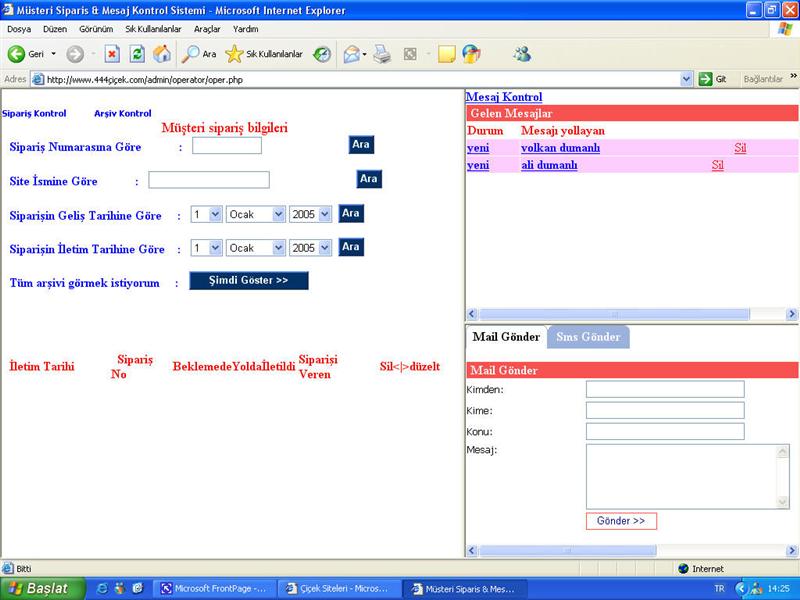Open the Düzen menu
Screen dimensions: 800x600
tap(55, 29)
